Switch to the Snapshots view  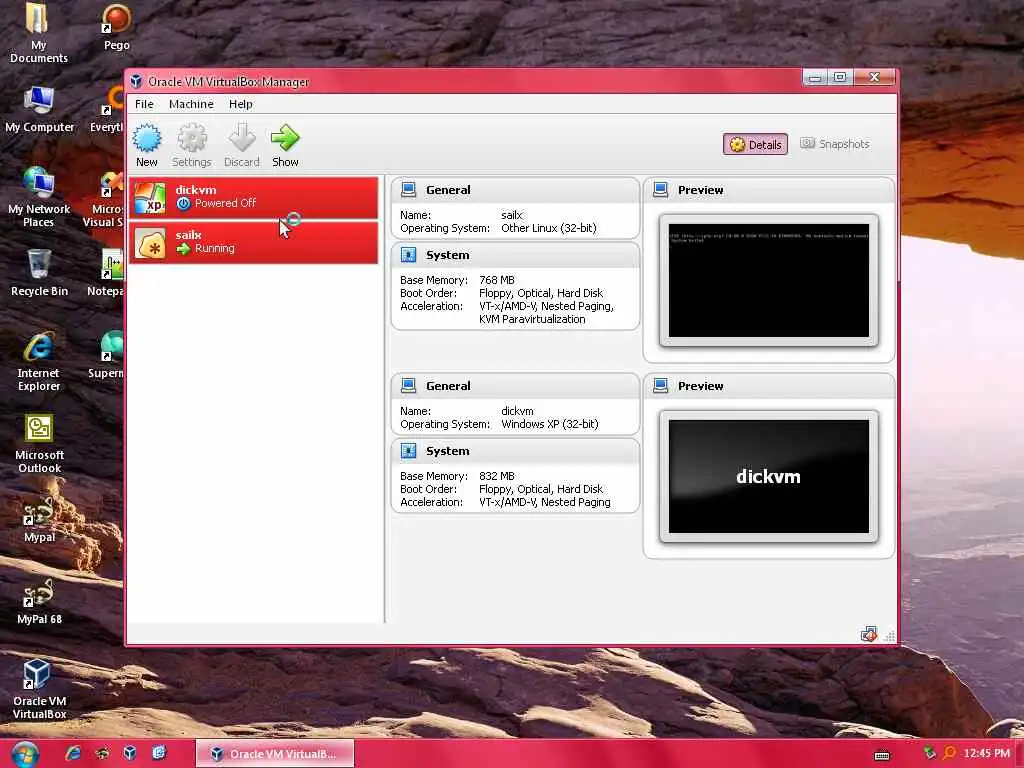pos(835,144)
